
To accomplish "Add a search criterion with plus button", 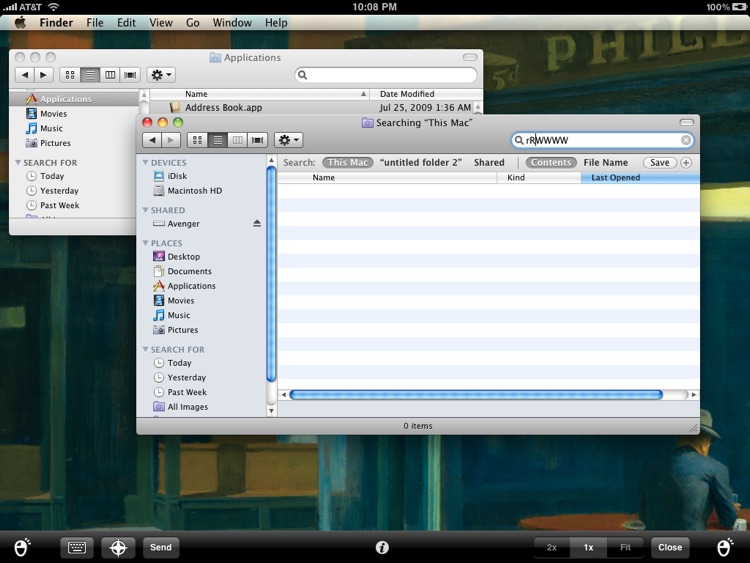I will pos(686,163).
